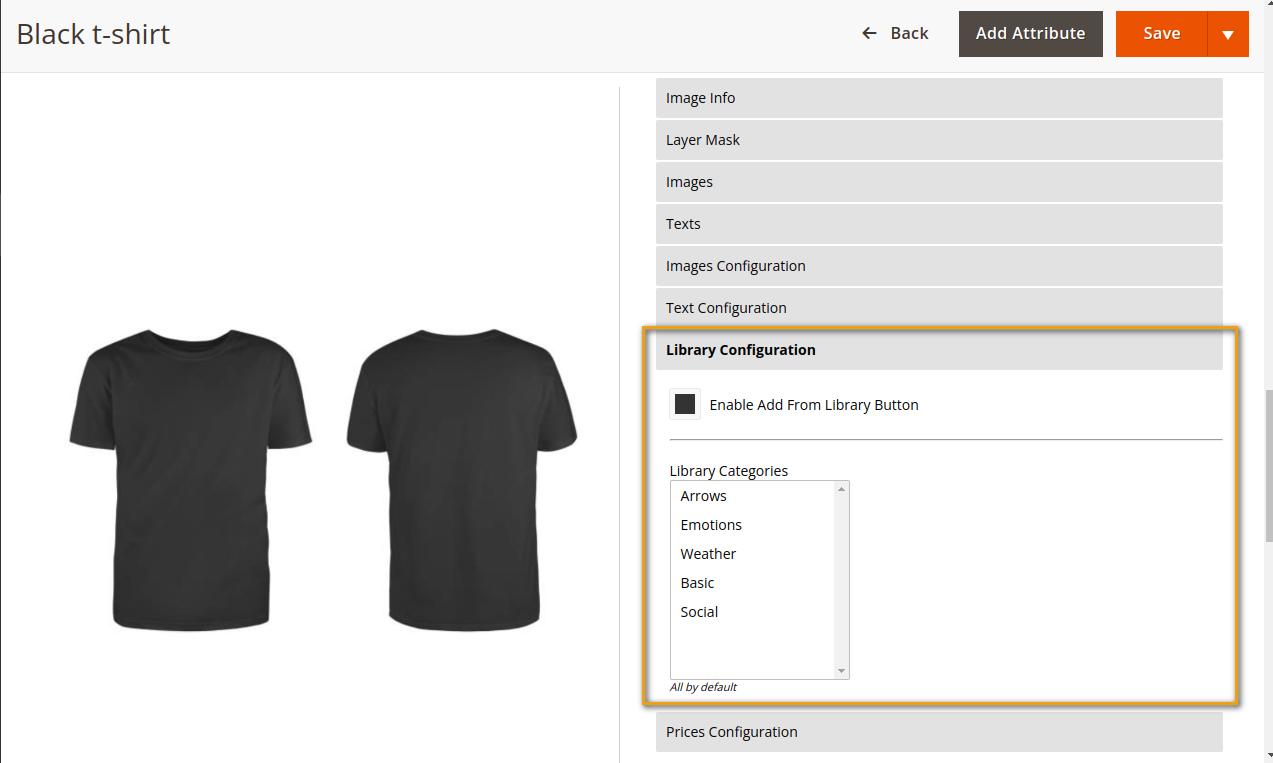
Task: Click the front view t-shirt image
Action: pos(190,480)
